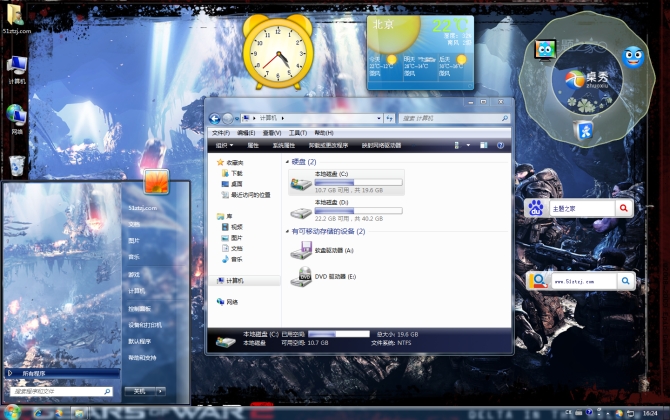Open the 51ztzj.com folder desktop icon
Viewport: 670px width, 420px height.
[16, 18]
